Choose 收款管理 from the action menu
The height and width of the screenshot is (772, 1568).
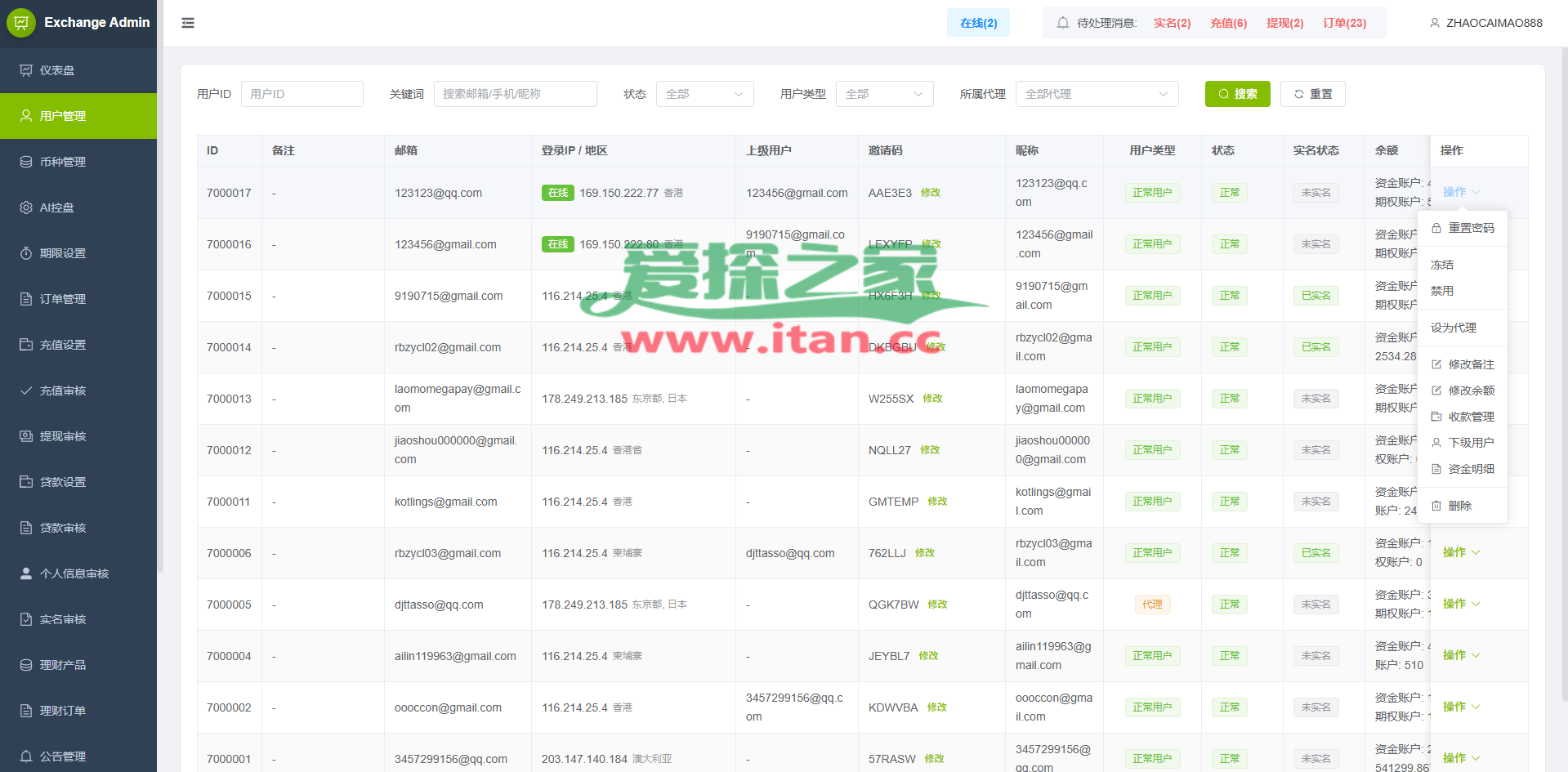tap(1463, 417)
